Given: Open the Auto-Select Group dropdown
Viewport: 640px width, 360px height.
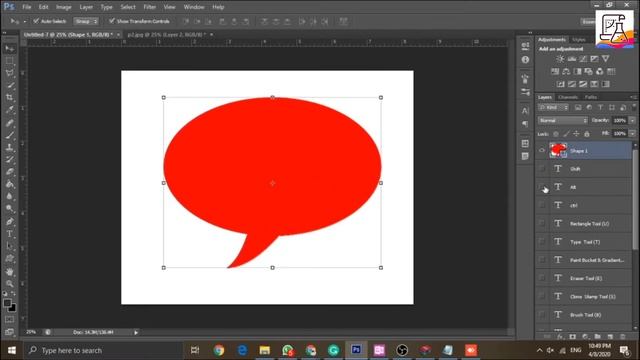Looking at the screenshot, I should click(x=86, y=21).
